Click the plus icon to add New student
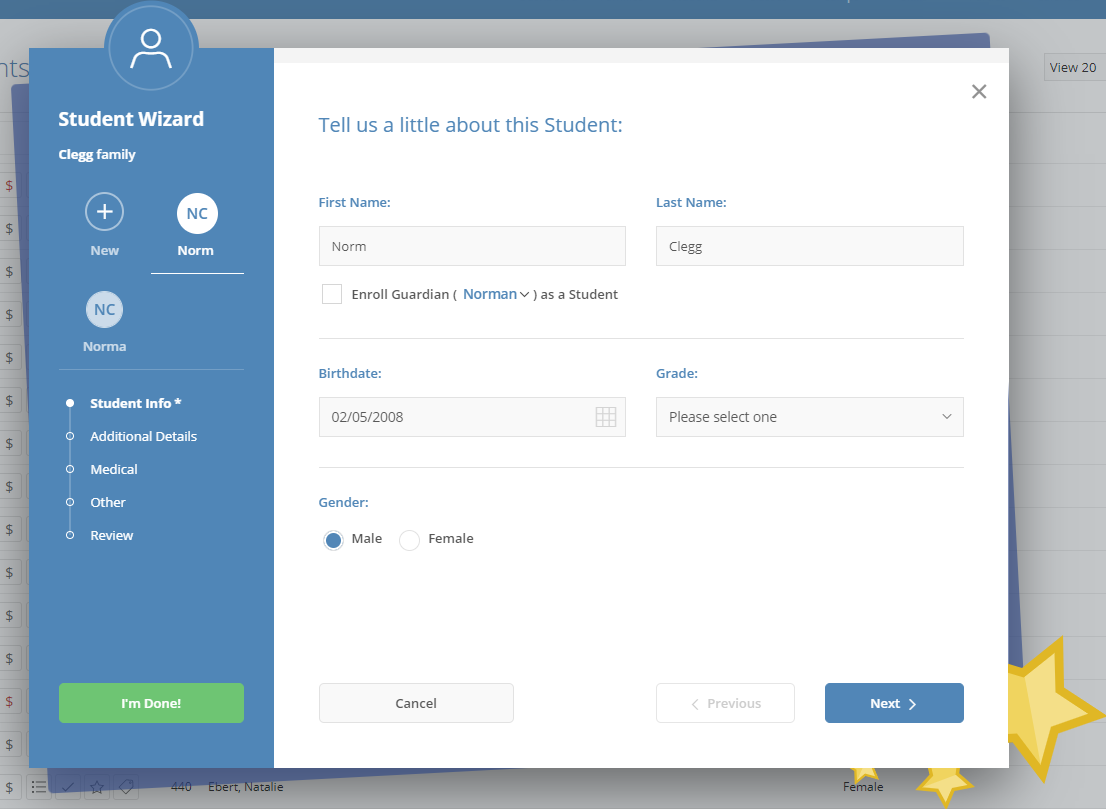 [104, 213]
